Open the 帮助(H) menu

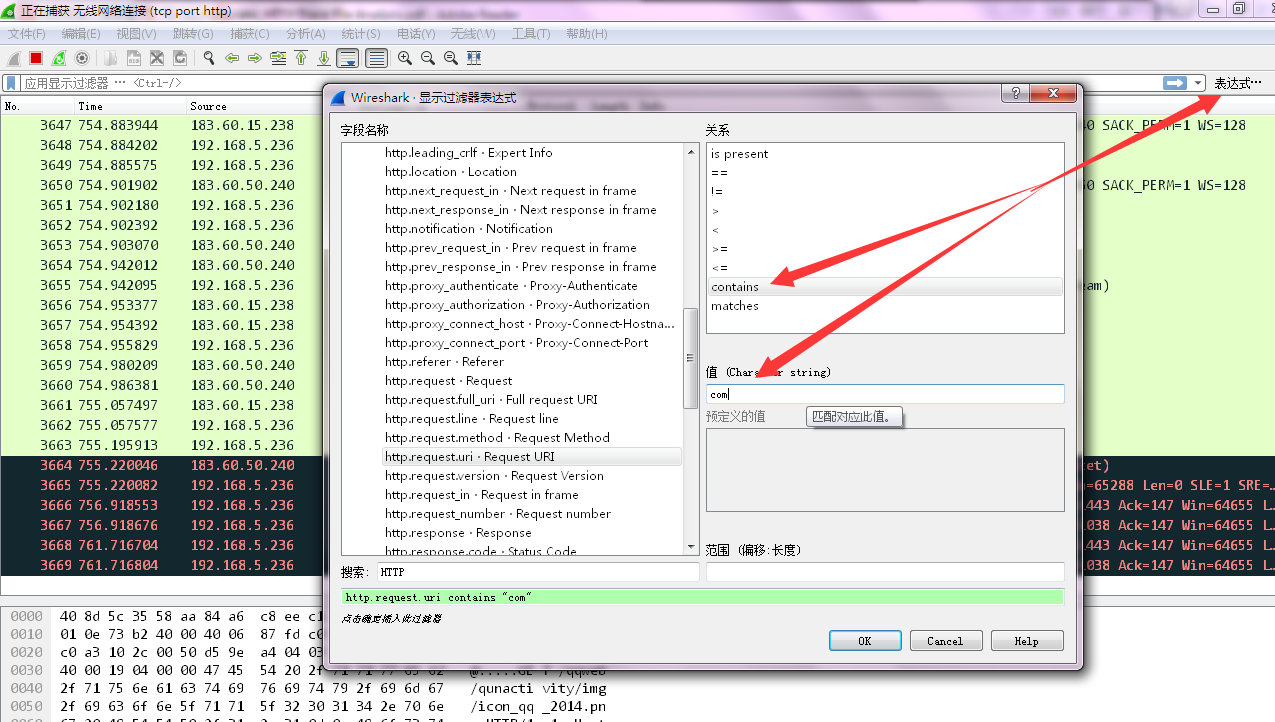[x=587, y=34]
